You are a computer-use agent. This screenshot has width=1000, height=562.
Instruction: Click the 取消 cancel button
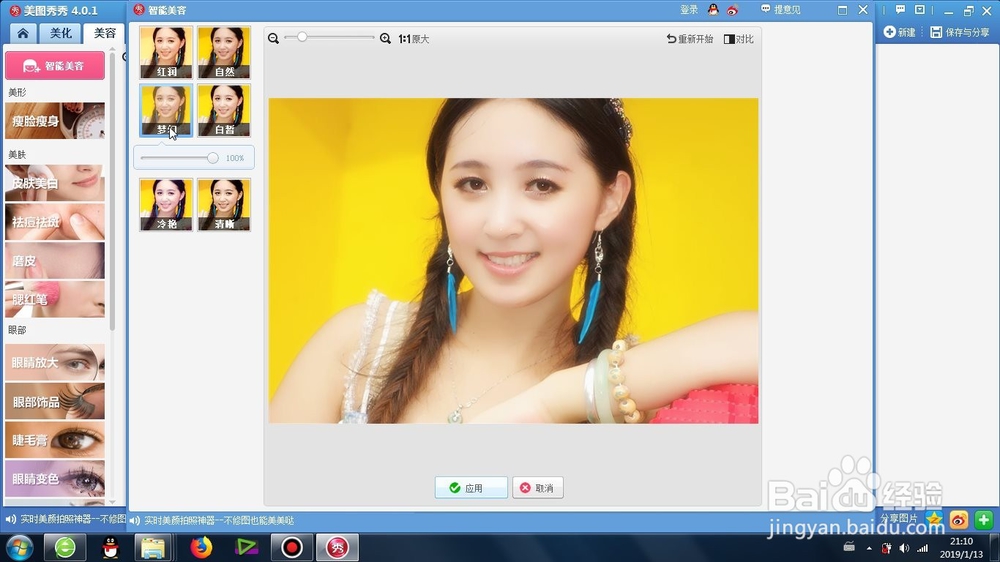click(x=538, y=487)
